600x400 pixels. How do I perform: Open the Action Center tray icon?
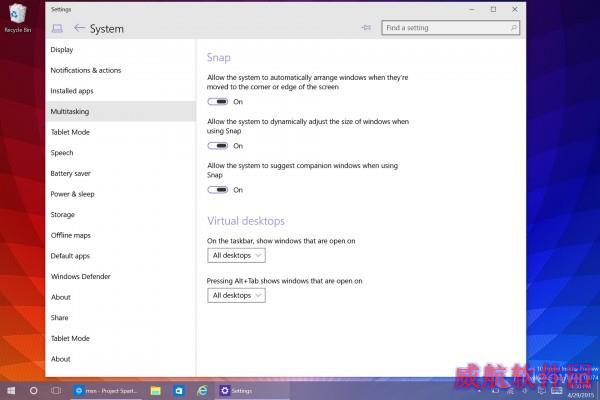point(541,391)
